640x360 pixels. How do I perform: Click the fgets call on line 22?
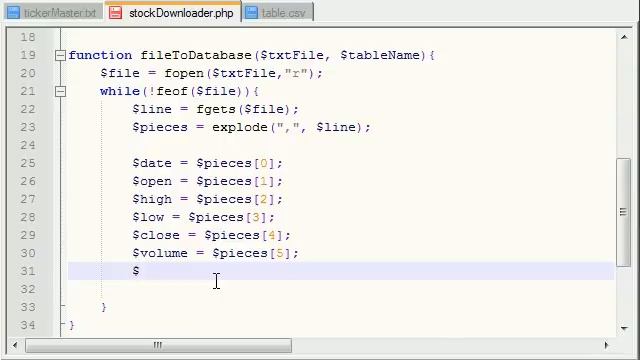click(x=216, y=109)
